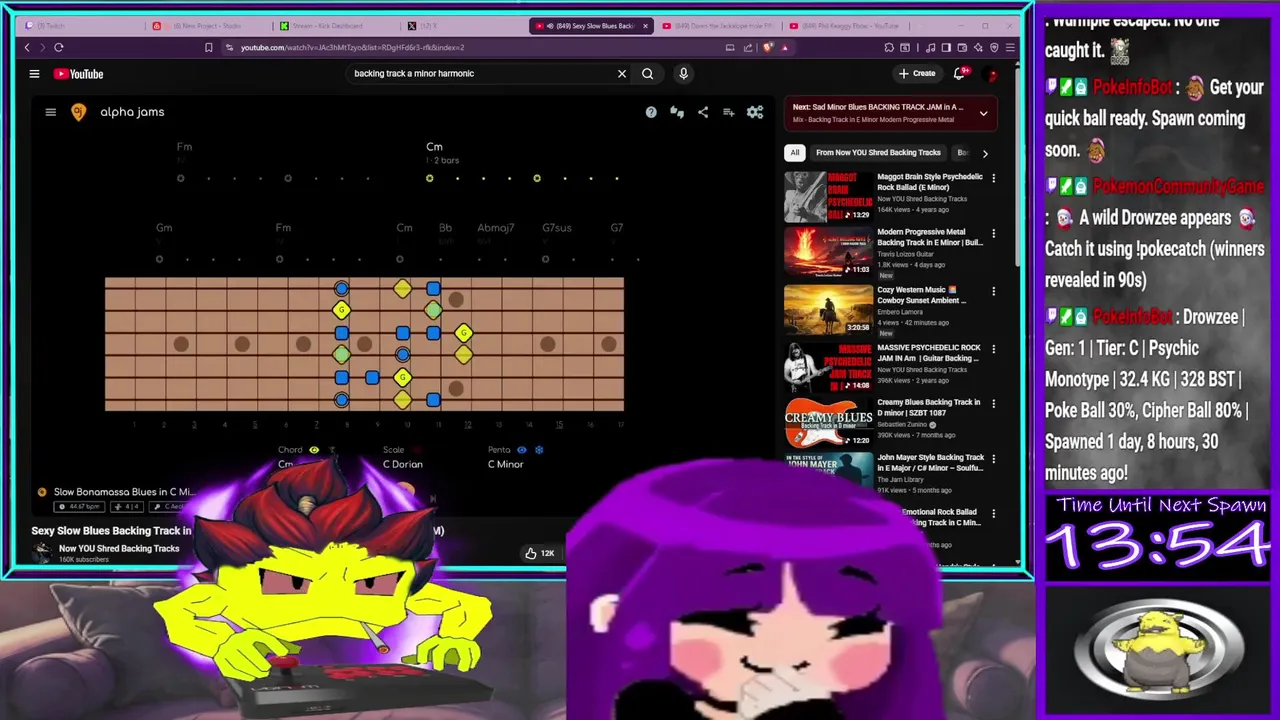This screenshot has width=1280, height=720.
Task: Select the All filter chip
Action: [x=795, y=153]
